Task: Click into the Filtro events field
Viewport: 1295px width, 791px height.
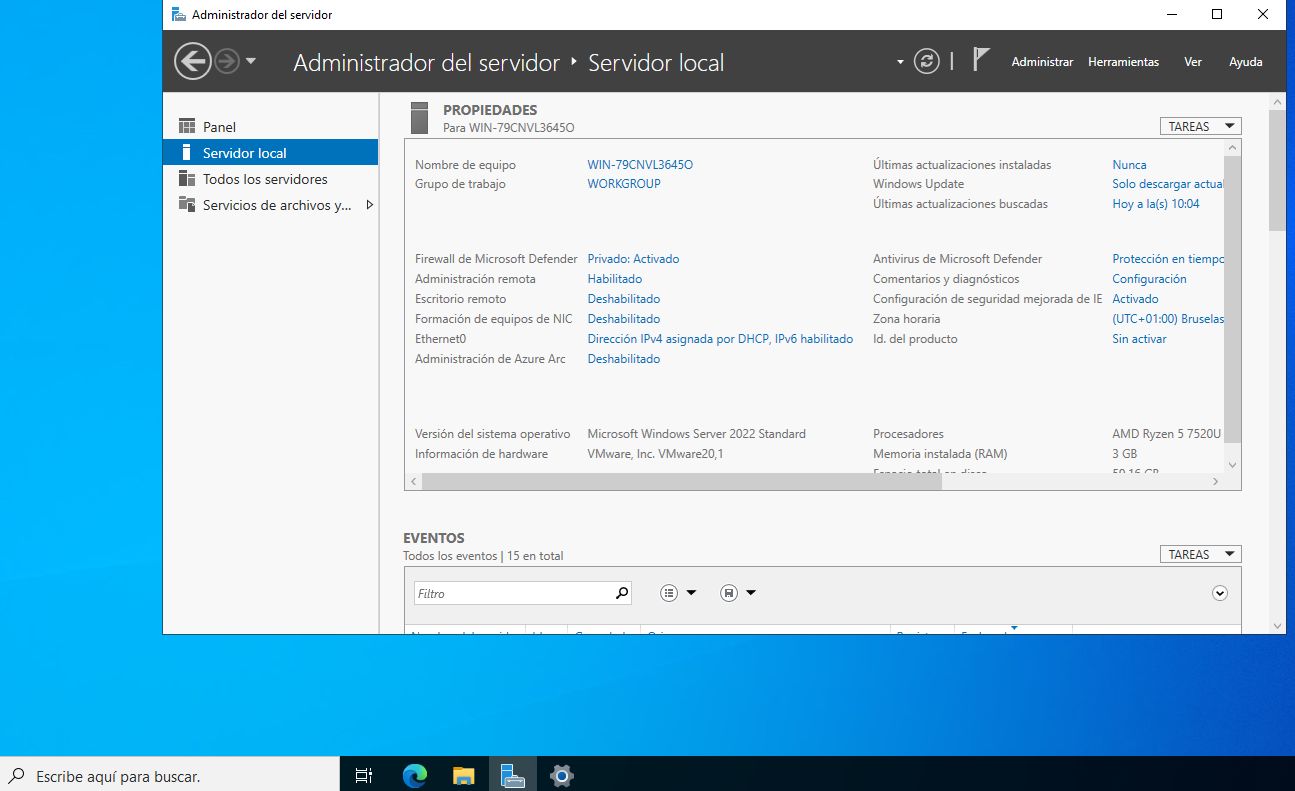Action: [514, 593]
